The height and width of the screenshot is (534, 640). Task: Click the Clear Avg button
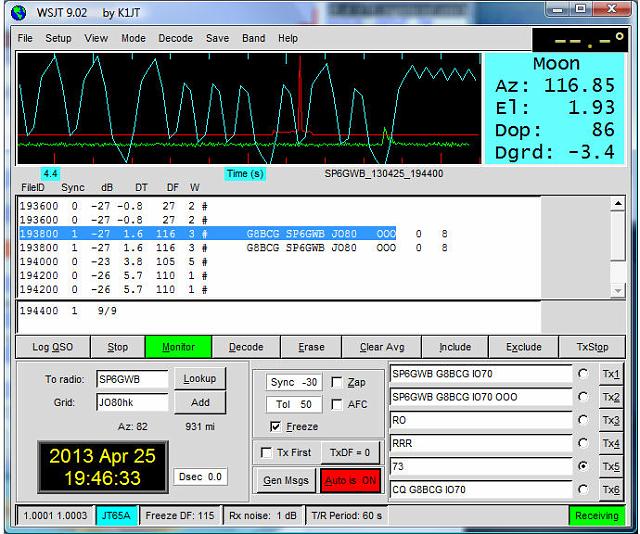point(382,347)
